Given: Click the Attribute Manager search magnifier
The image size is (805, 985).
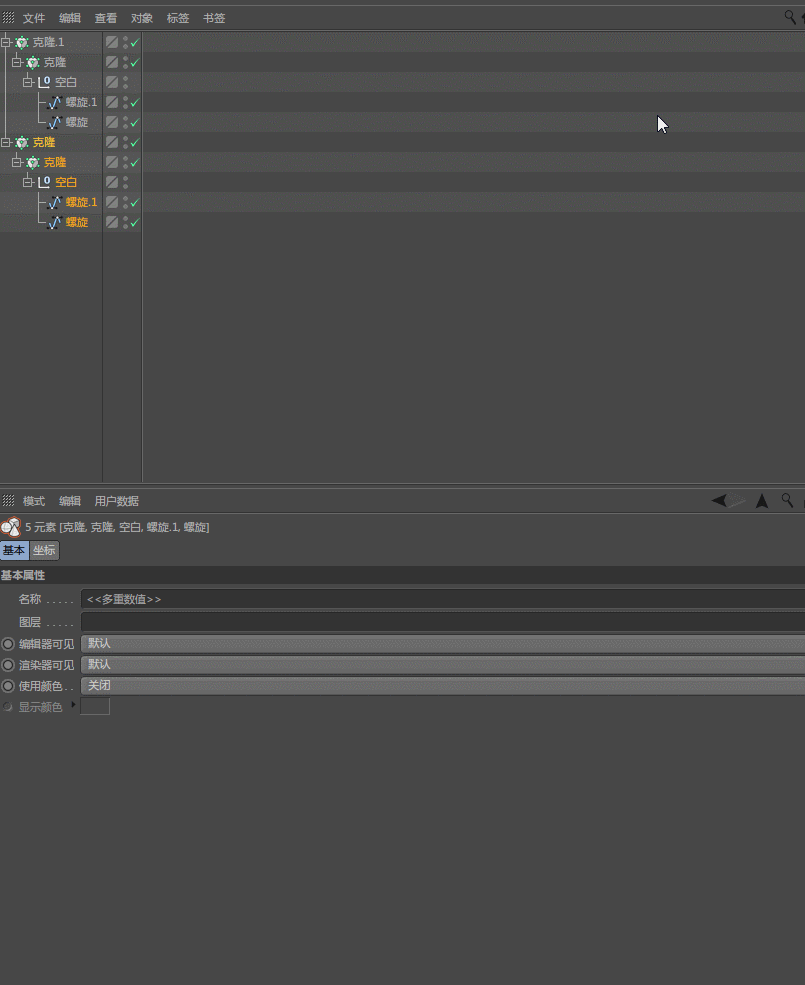Looking at the screenshot, I should tap(788, 500).
